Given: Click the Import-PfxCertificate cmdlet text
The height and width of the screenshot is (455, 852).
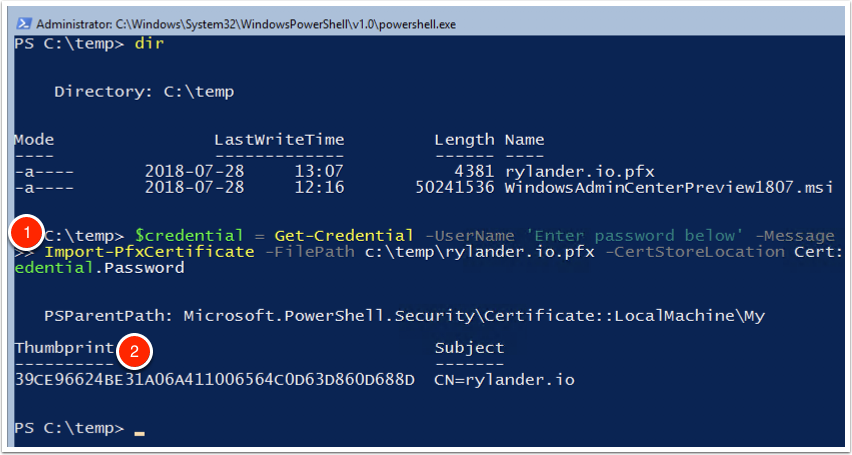Looking at the screenshot, I should (149, 252).
